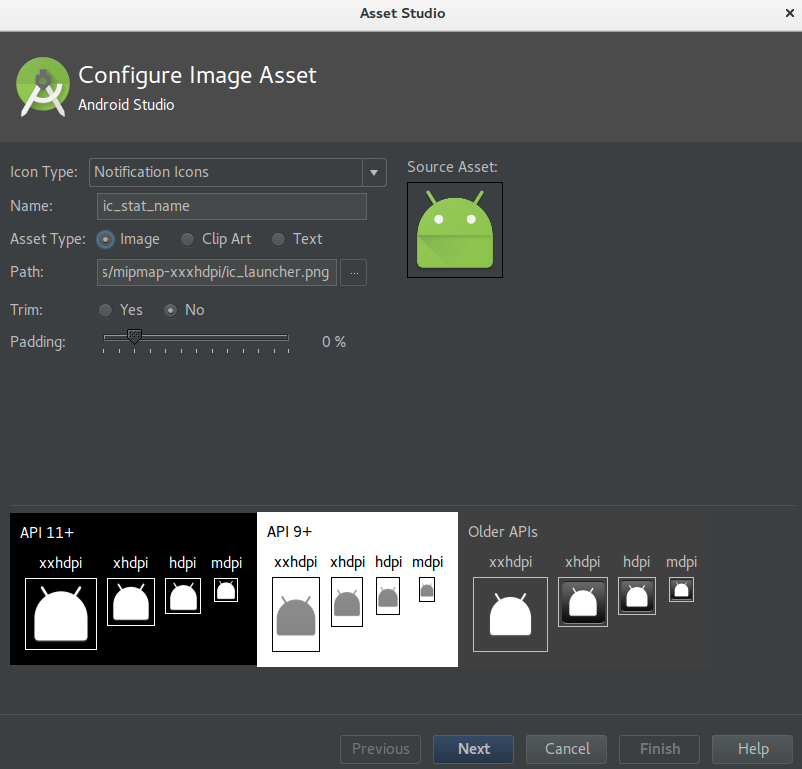Click the Source Asset Android robot preview
The width and height of the screenshot is (802, 769).
[455, 230]
